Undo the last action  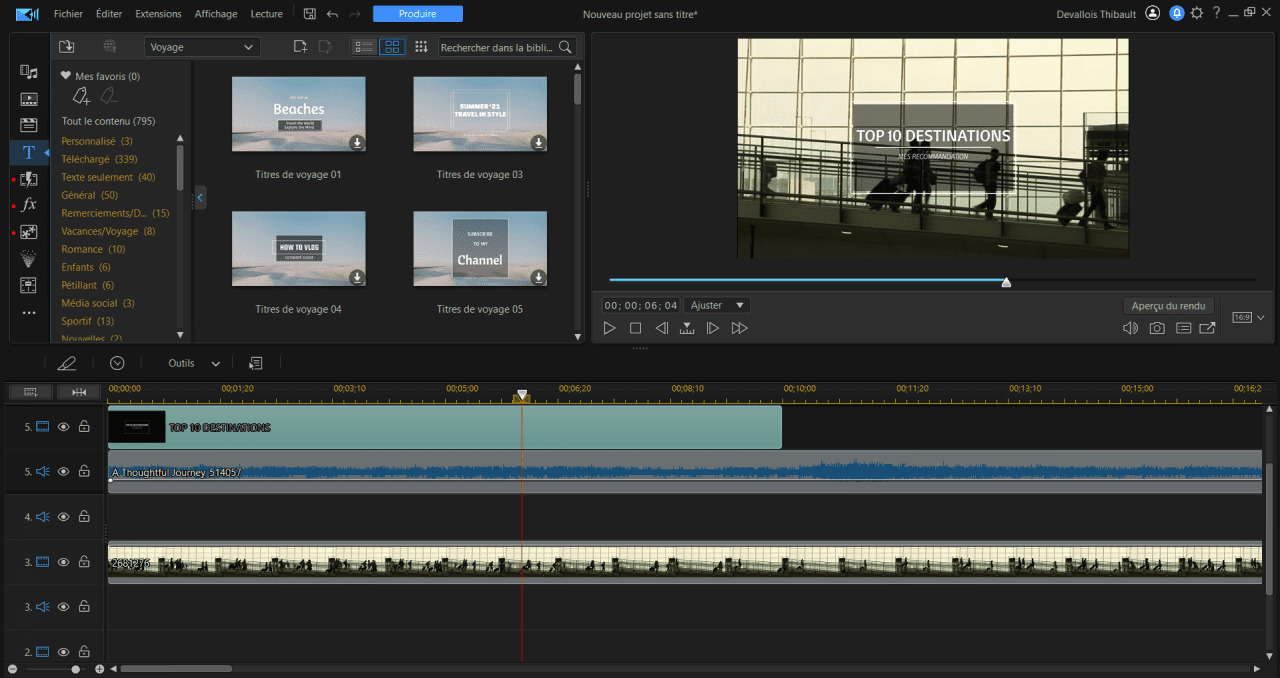pyautogui.click(x=332, y=14)
